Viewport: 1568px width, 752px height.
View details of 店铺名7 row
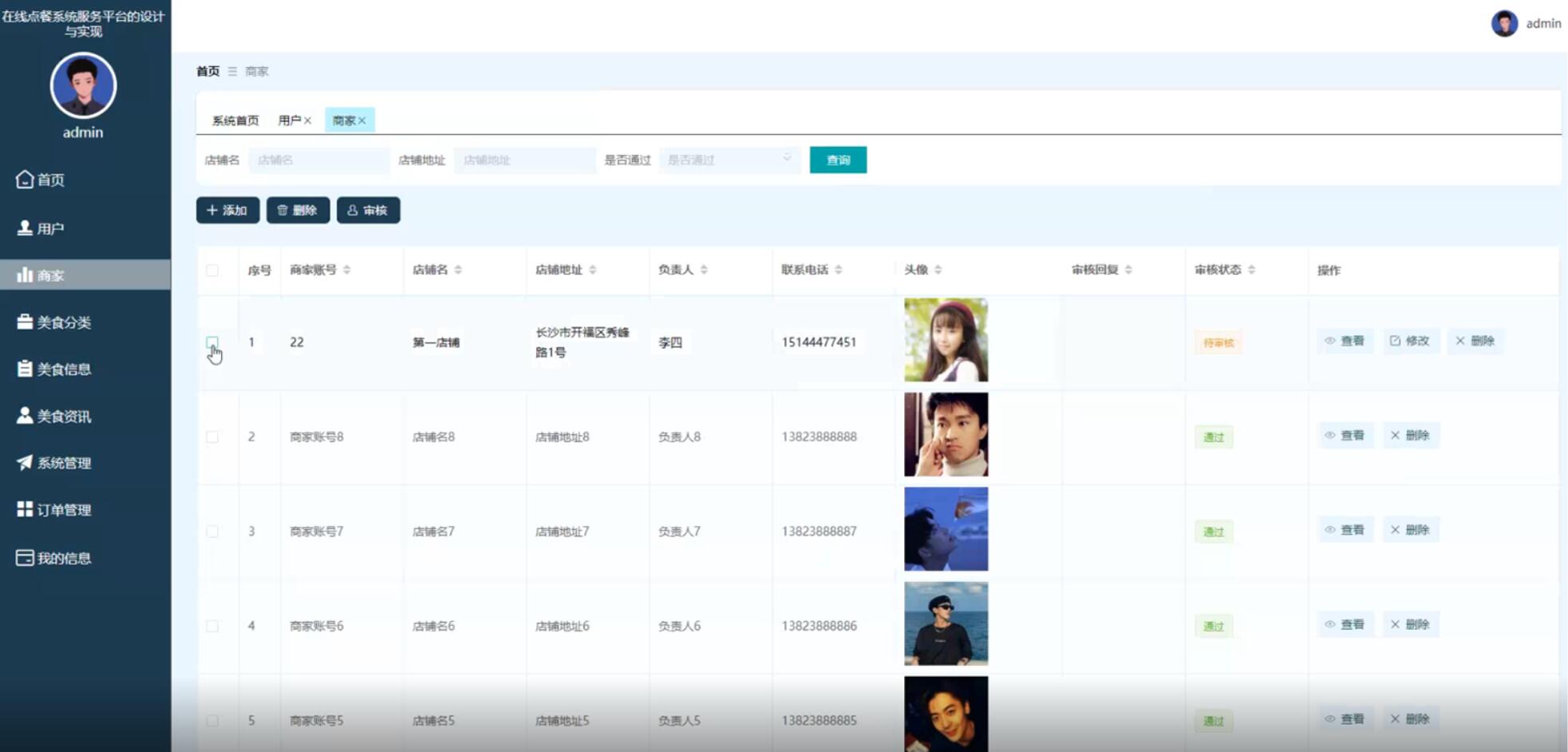point(1345,530)
